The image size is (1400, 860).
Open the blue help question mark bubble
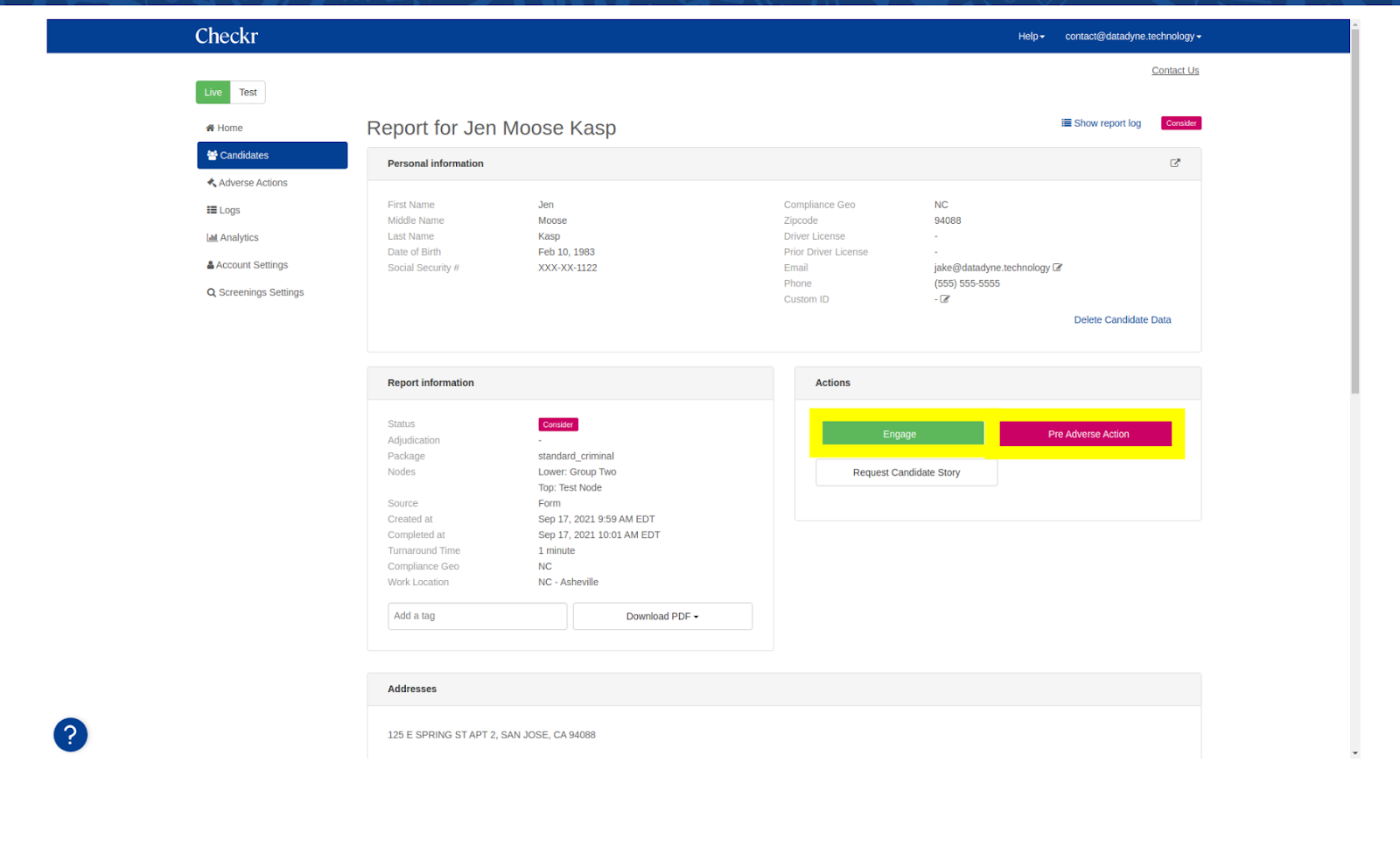[x=71, y=735]
